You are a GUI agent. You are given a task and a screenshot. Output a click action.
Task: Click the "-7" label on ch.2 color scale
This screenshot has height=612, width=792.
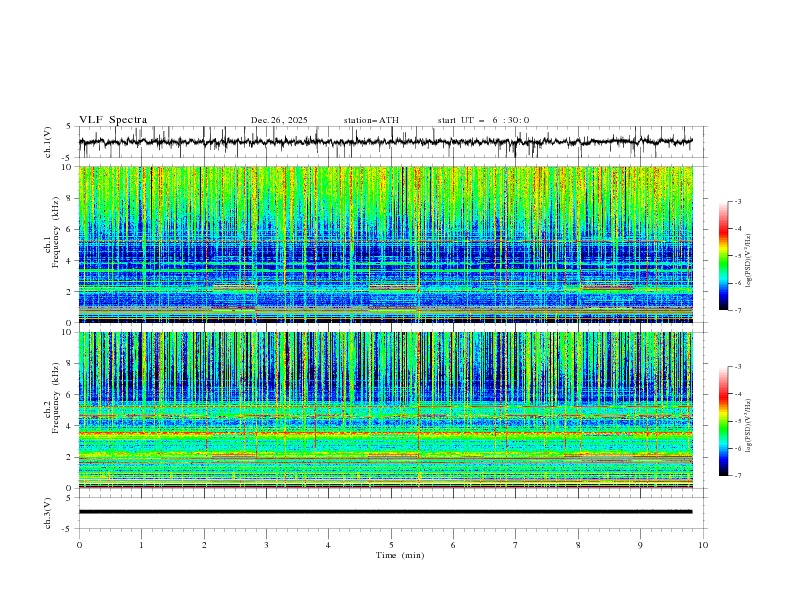(x=738, y=476)
